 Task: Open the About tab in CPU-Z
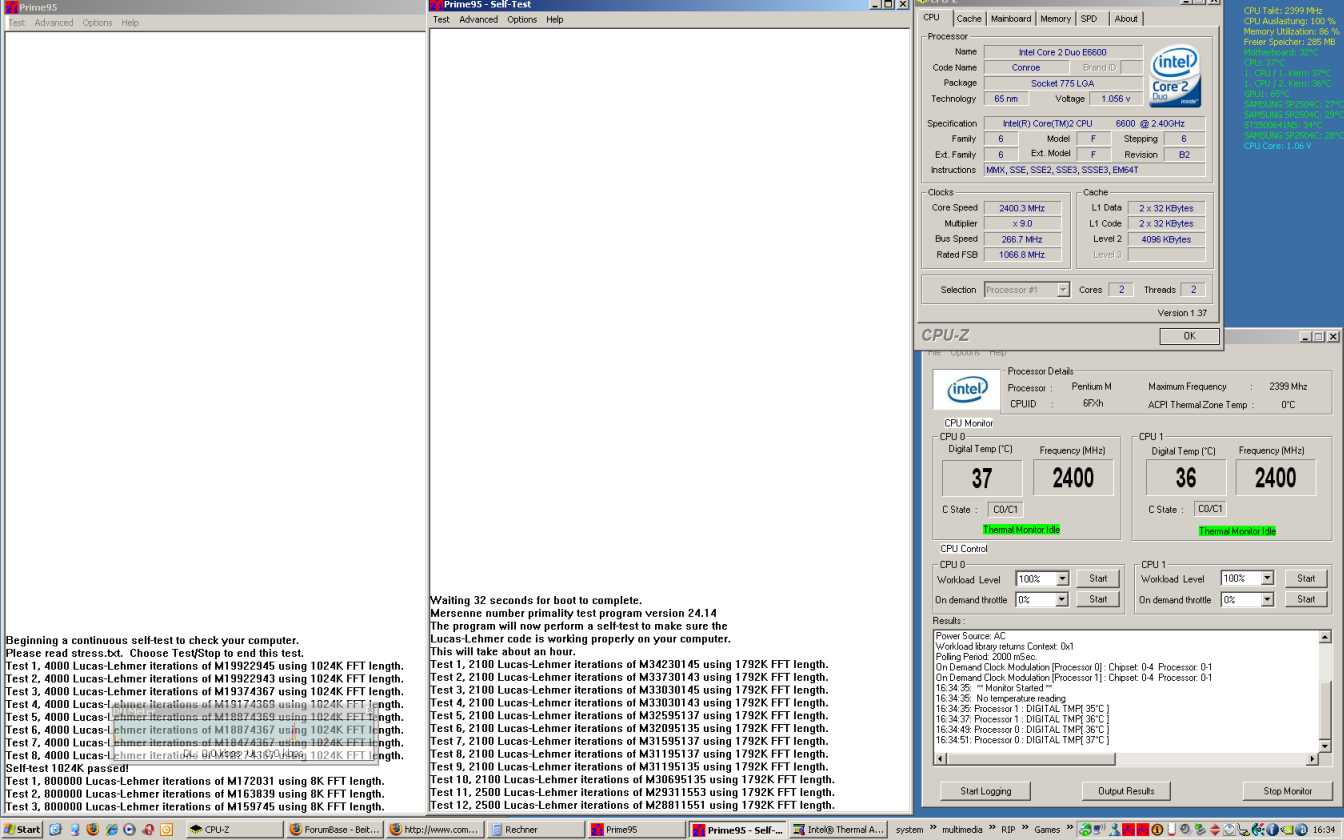(1126, 19)
